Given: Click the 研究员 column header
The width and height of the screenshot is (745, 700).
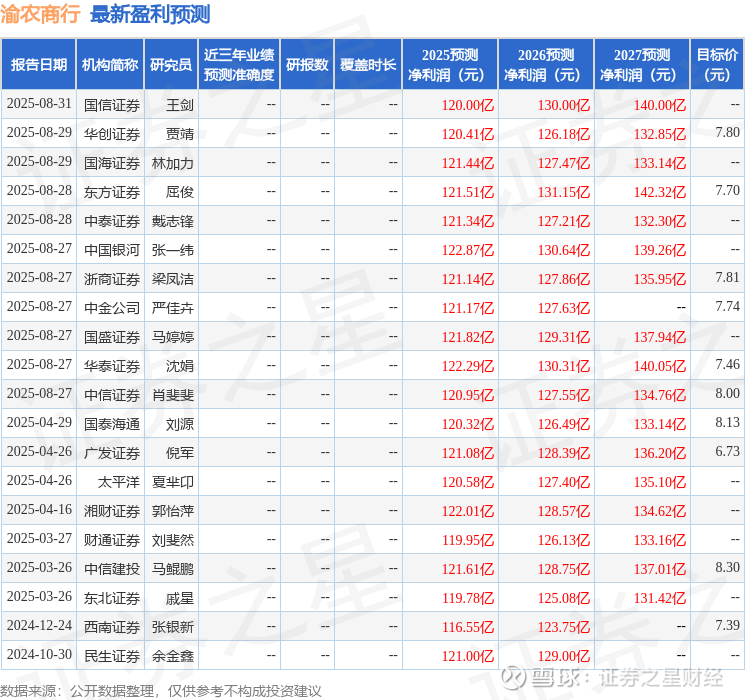Looking at the screenshot, I should (171, 65).
